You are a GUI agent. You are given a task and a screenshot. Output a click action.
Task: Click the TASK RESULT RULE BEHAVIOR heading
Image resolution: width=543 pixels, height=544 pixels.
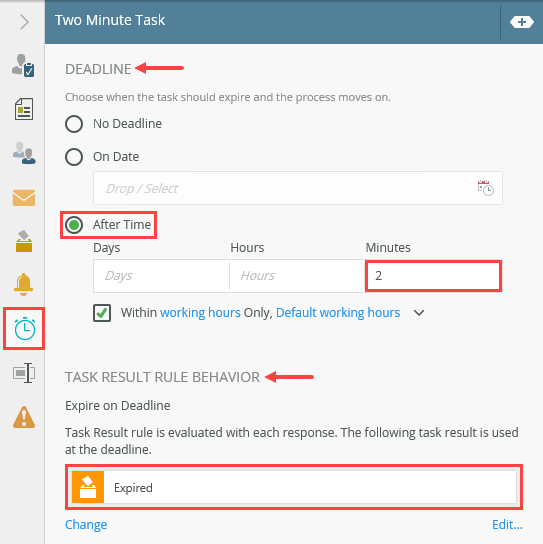(x=162, y=377)
